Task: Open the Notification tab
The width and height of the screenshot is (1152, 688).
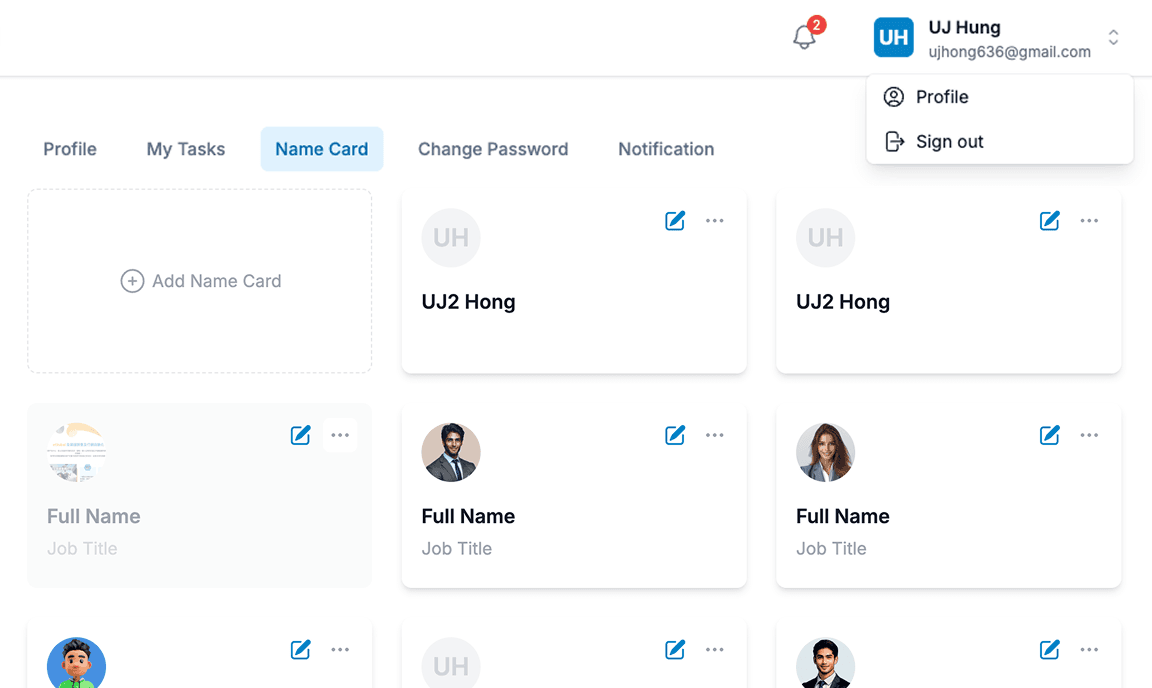Action: tap(666, 149)
